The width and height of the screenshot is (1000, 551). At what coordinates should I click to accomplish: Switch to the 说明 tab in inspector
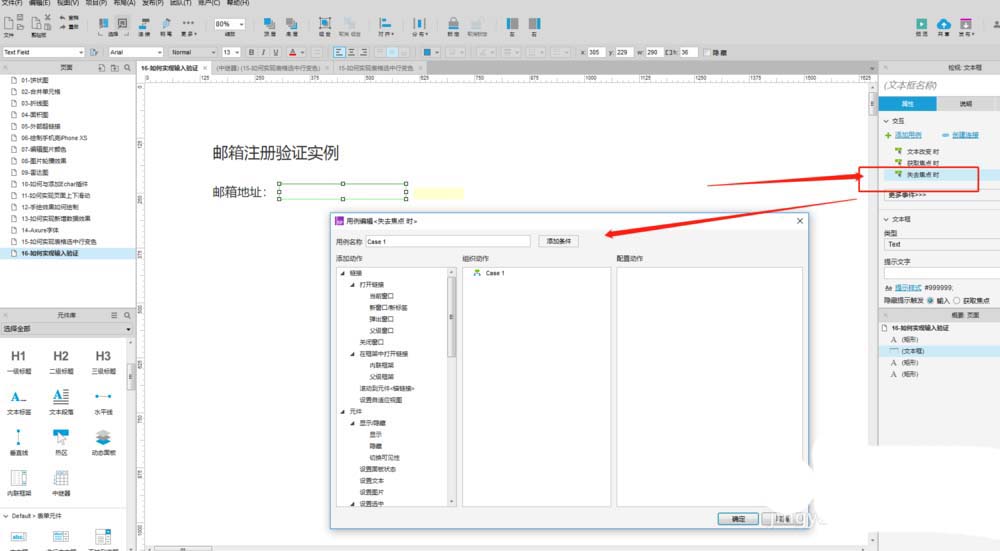tap(965, 103)
